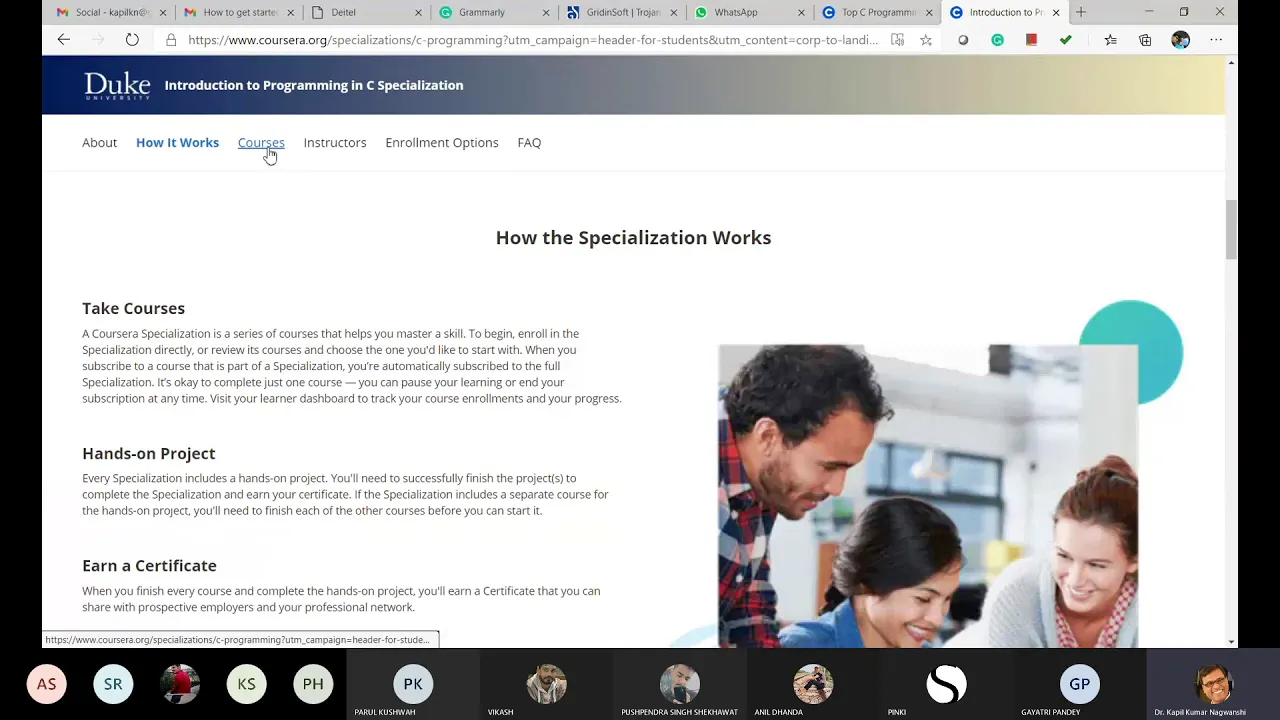Viewport: 1280px width, 720px height.
Task: Open the Settings and more menu
Action: pyautogui.click(x=1216, y=40)
